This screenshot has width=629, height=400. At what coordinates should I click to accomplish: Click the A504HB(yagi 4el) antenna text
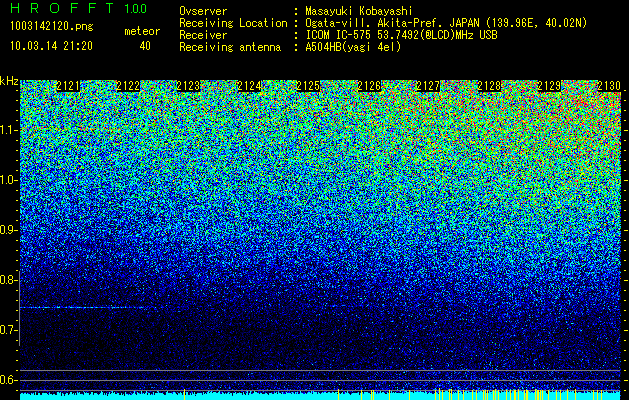[x=353, y=47]
